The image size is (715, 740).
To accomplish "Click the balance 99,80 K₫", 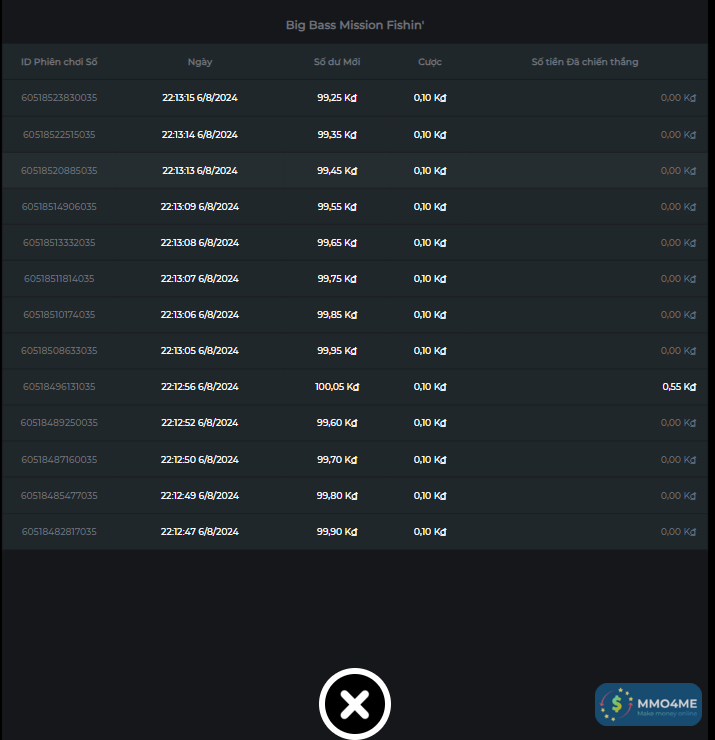I will pyautogui.click(x=337, y=496).
